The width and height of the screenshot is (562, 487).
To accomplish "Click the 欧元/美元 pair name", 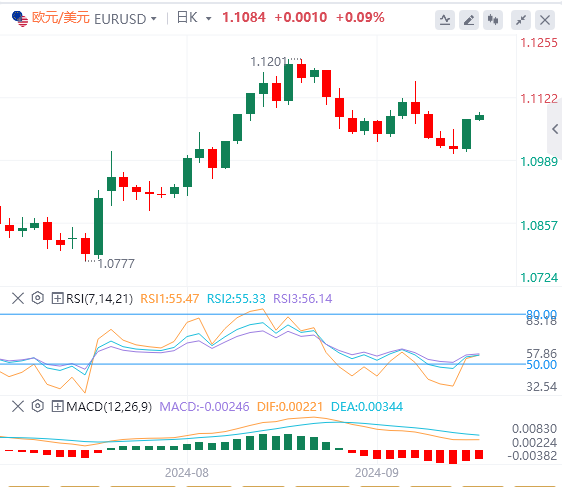I will [x=61, y=18].
